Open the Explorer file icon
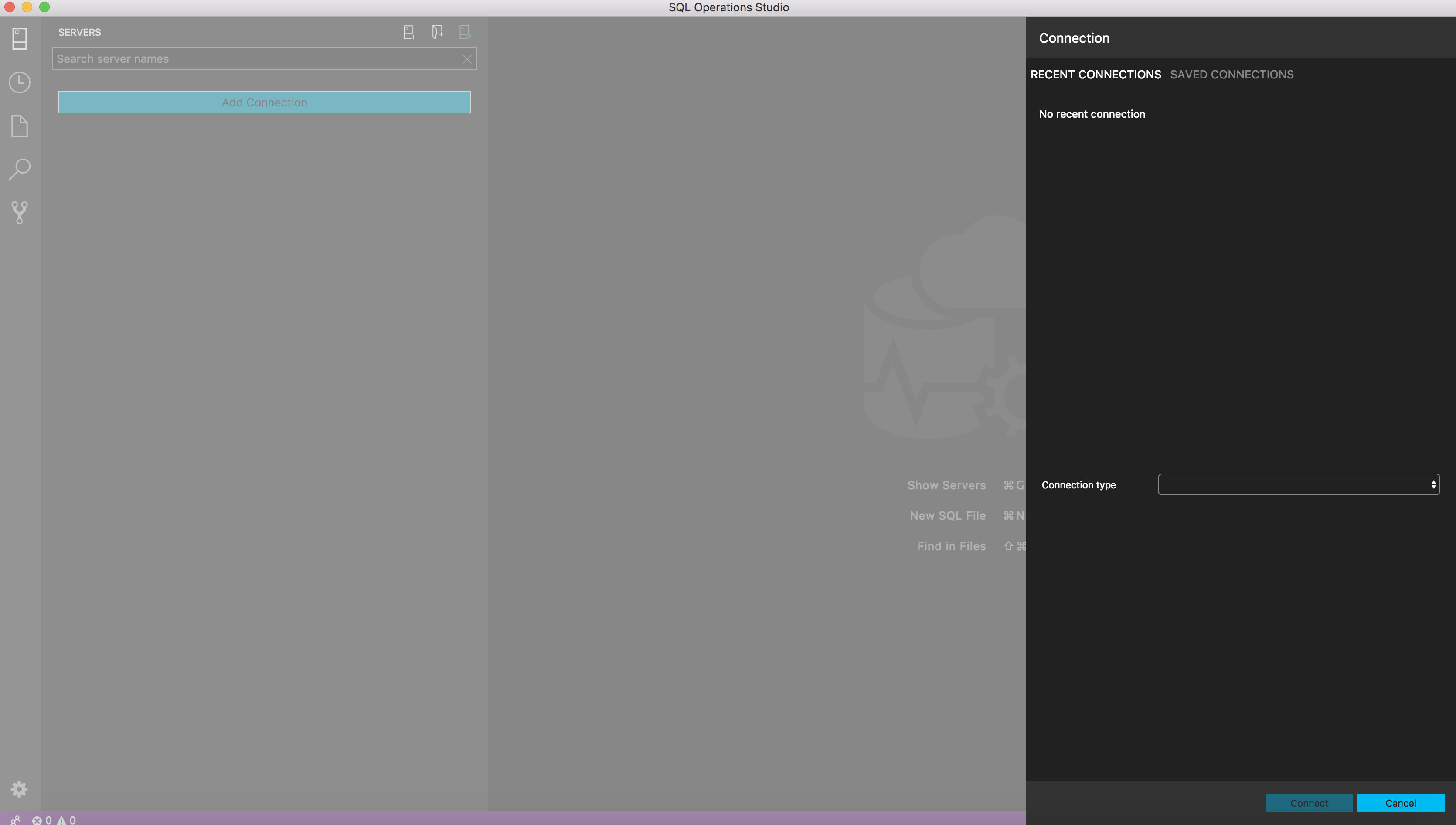This screenshot has height=825, width=1456. (x=19, y=126)
